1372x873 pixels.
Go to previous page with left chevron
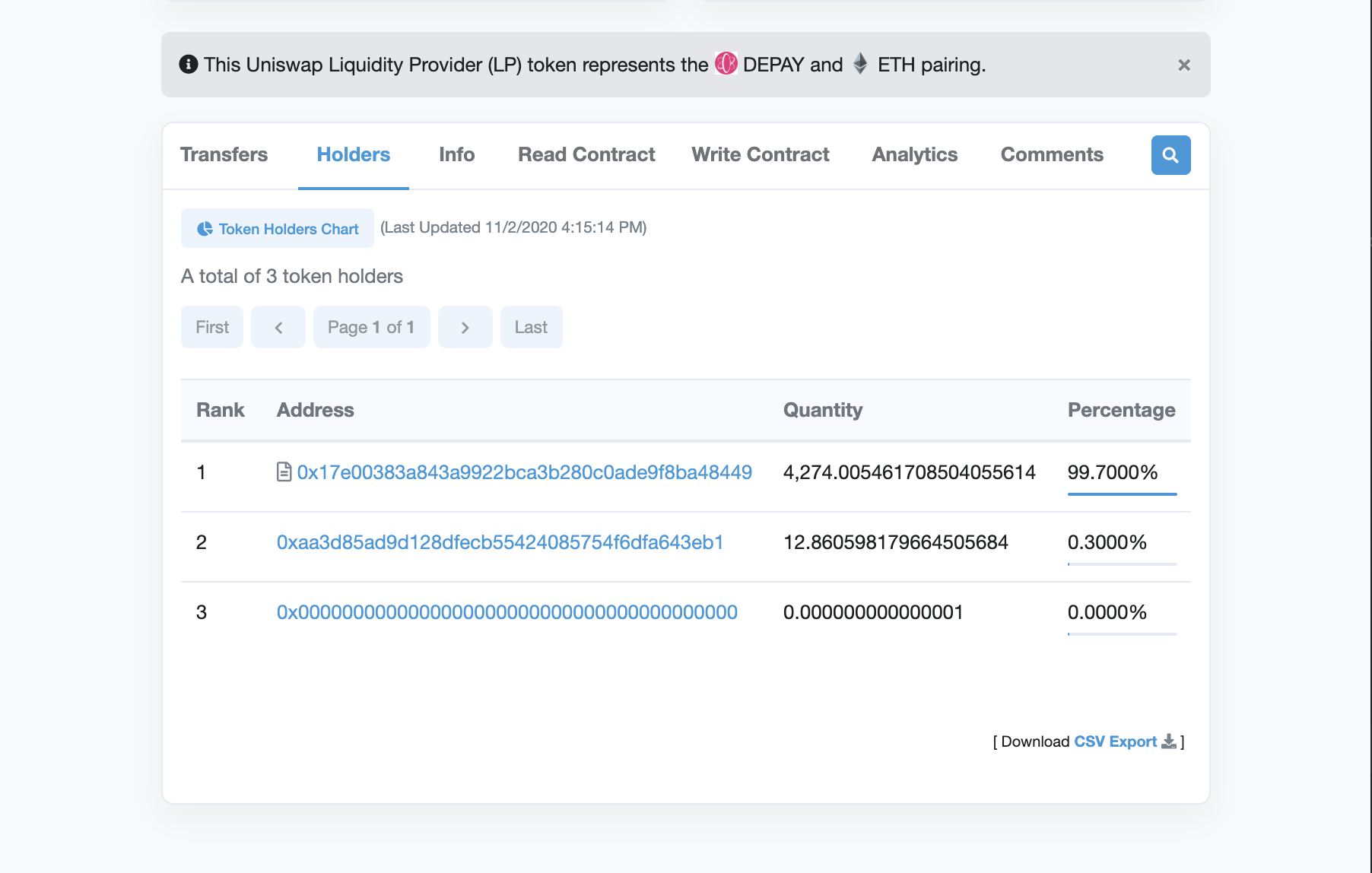pyautogui.click(x=278, y=327)
